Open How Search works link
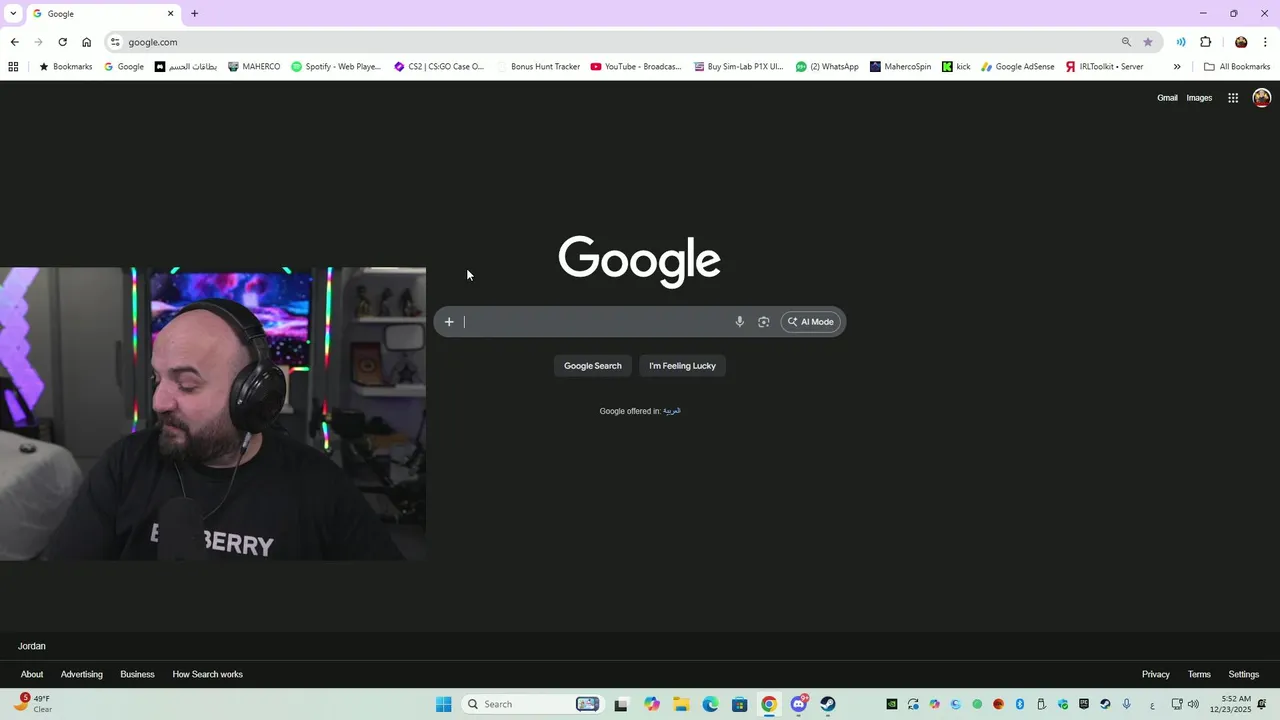The image size is (1280, 720). tap(208, 674)
